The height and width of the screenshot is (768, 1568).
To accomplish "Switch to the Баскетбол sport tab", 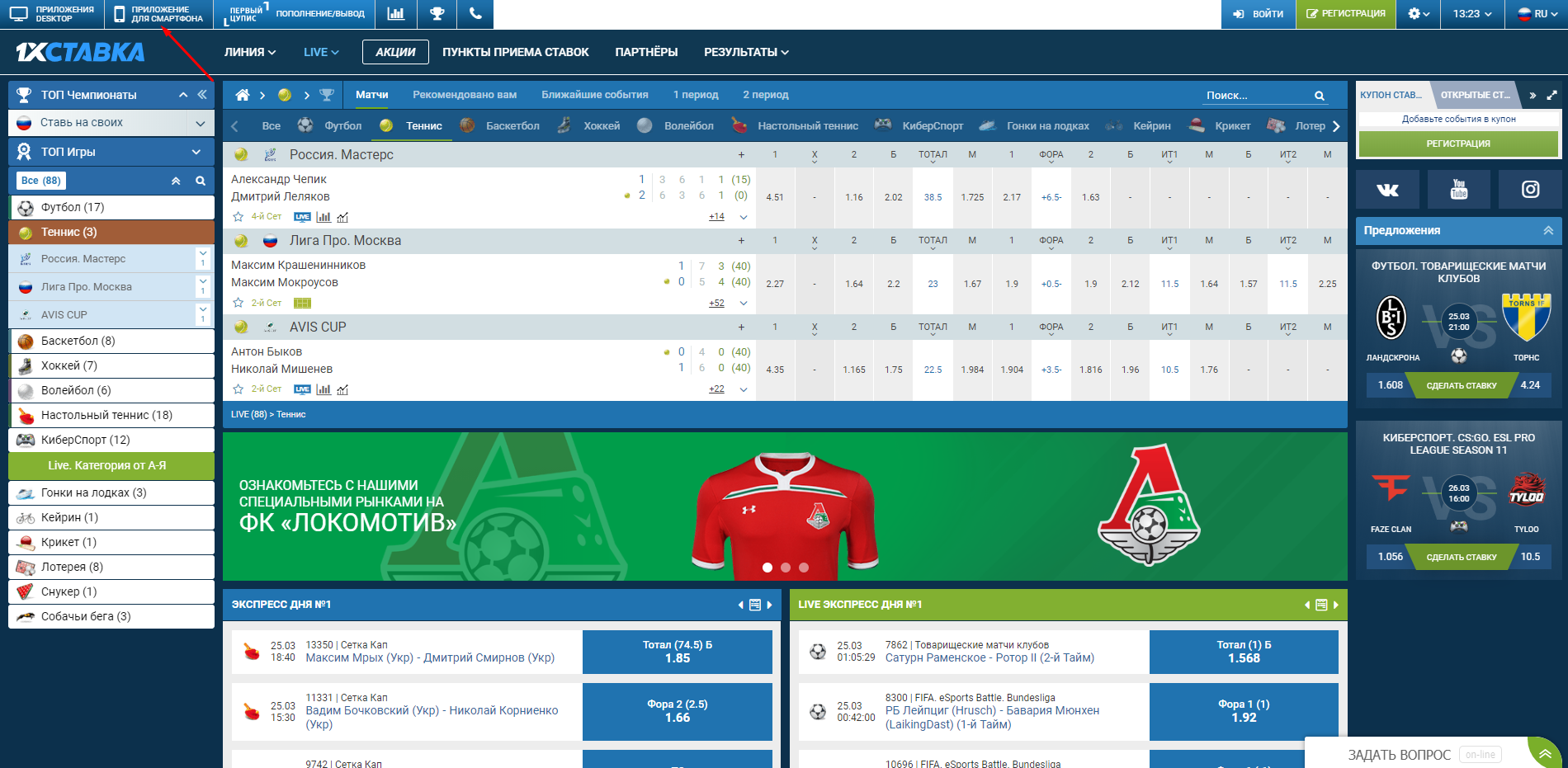I will (512, 126).
